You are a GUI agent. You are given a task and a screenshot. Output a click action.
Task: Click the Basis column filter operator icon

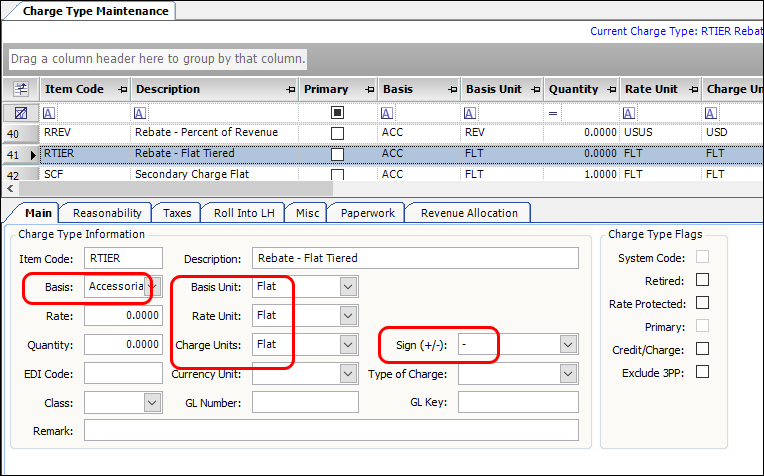coord(387,113)
